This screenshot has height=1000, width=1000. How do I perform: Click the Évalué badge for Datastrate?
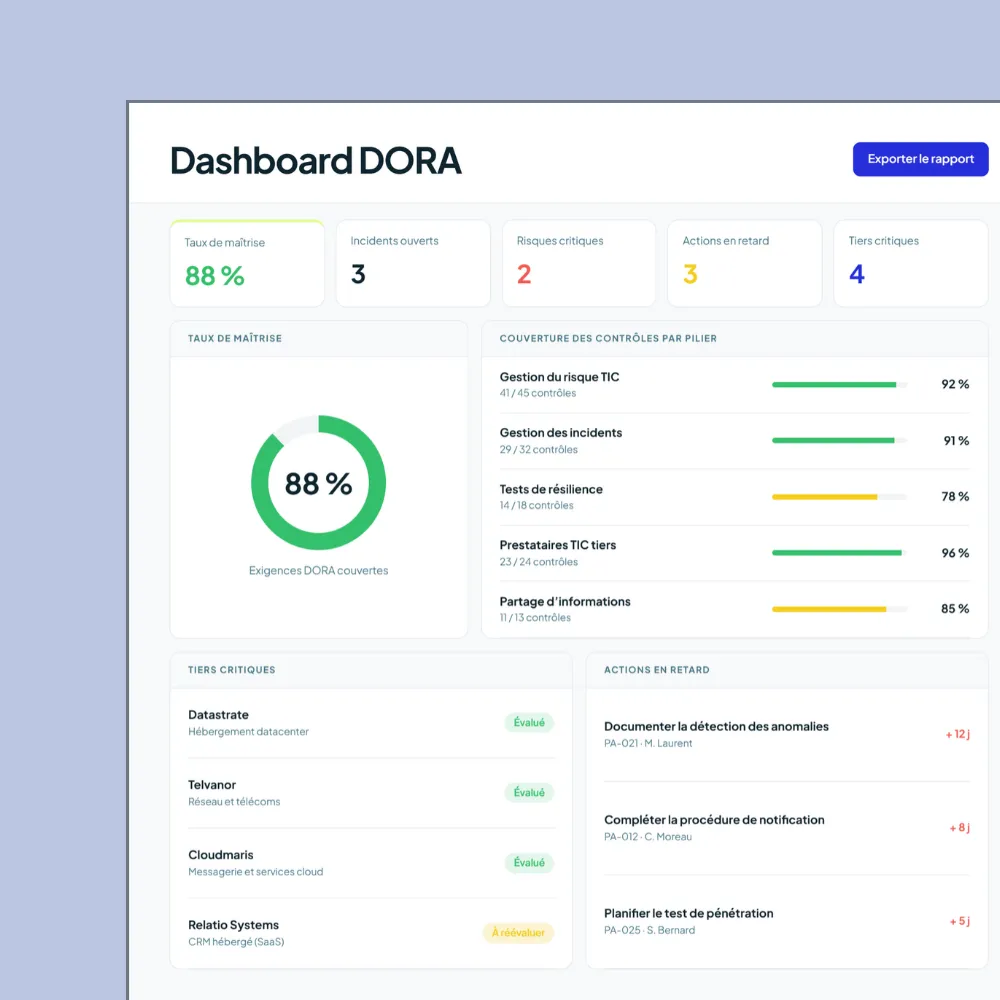point(529,723)
